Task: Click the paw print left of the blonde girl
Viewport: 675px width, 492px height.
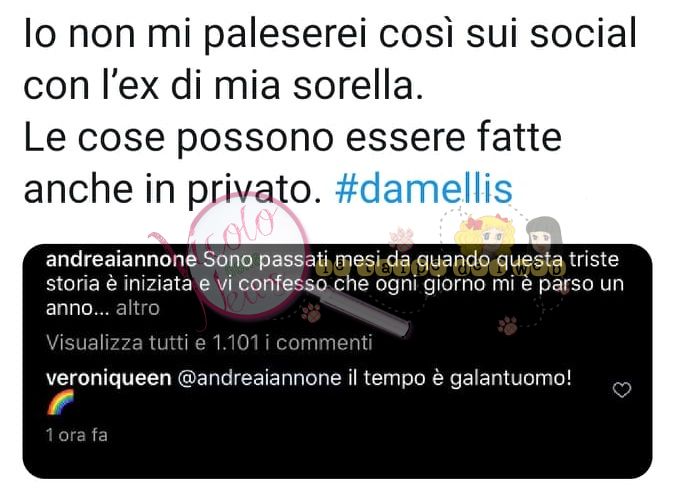Action: [402, 239]
